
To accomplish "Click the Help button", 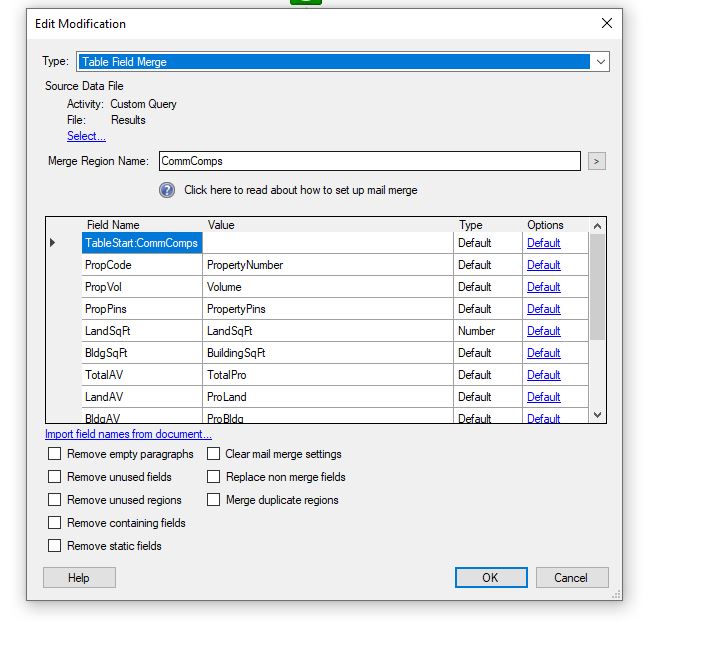I will pyautogui.click(x=79, y=577).
